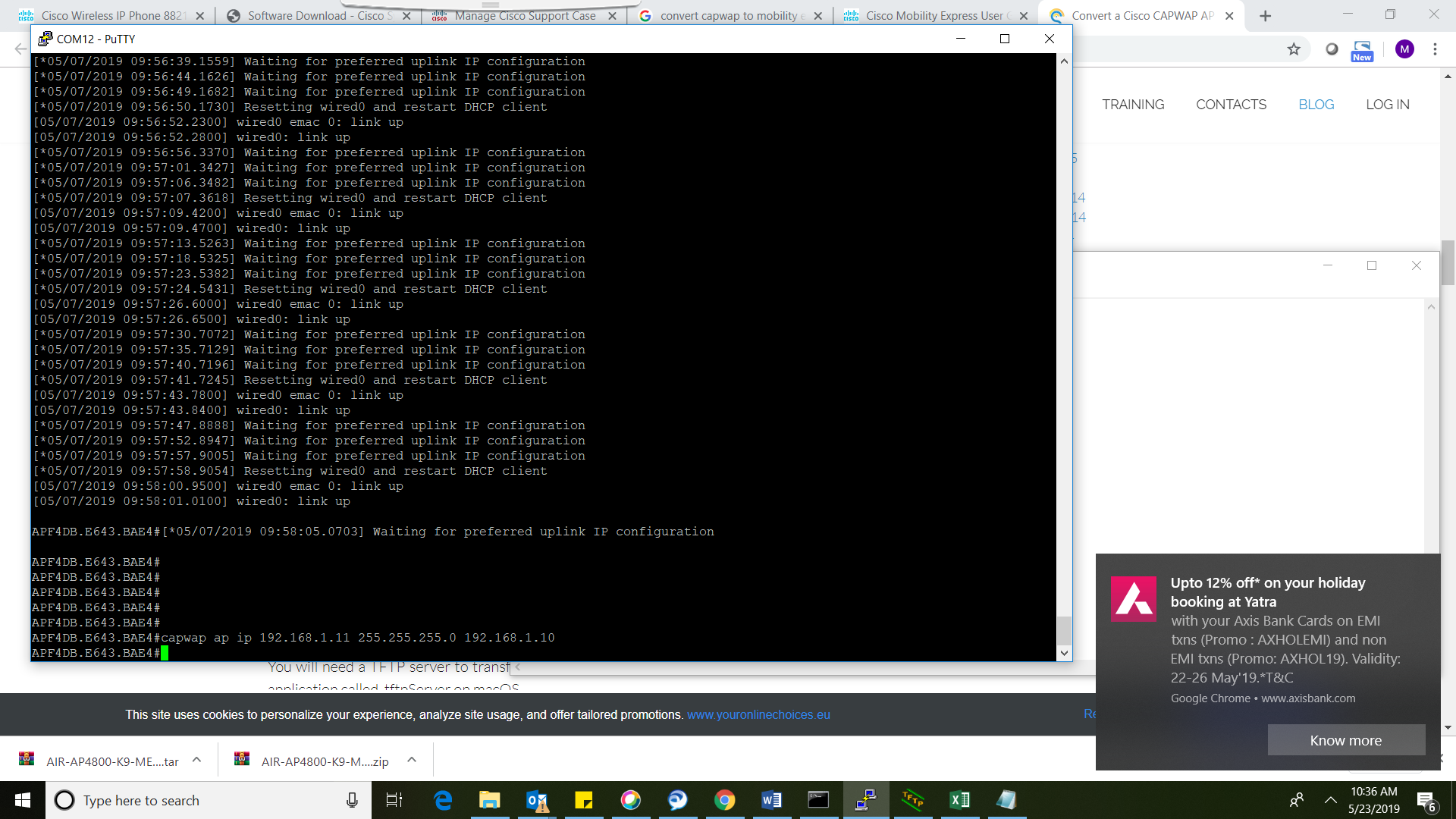
Task: Open Outlook from taskbar
Action: coord(537,800)
